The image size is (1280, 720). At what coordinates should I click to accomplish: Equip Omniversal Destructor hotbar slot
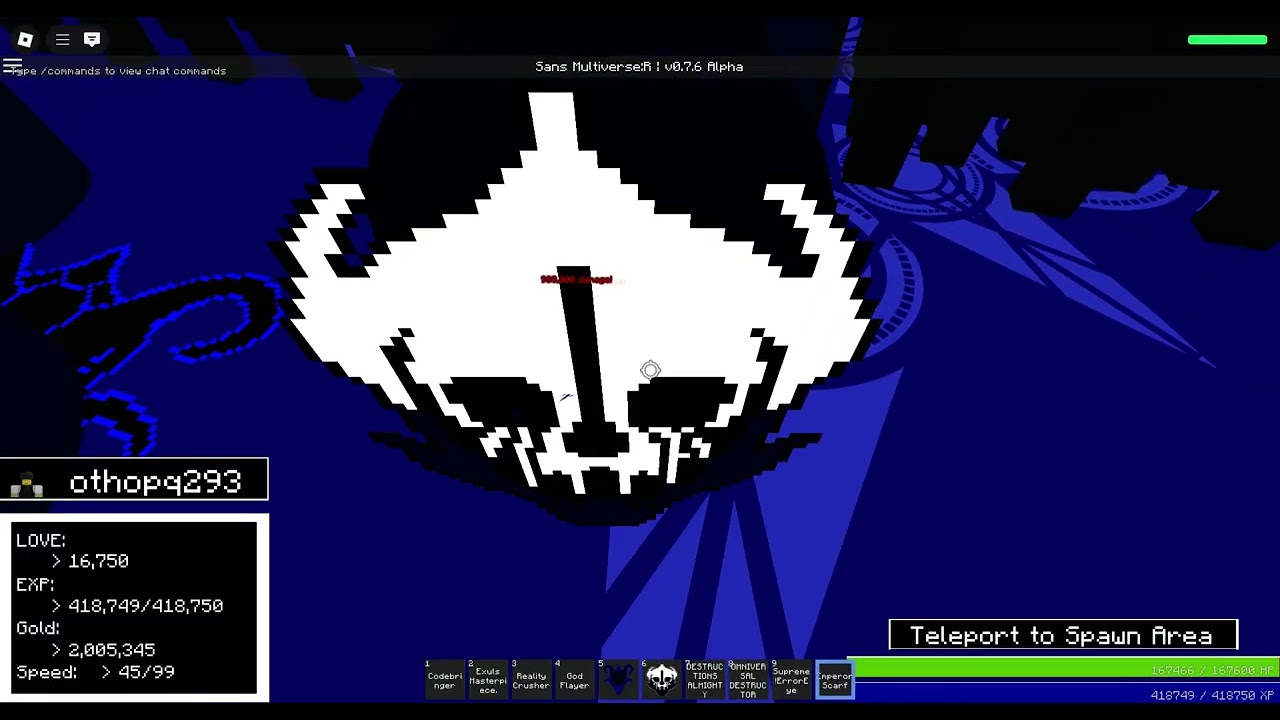pyautogui.click(x=748, y=680)
